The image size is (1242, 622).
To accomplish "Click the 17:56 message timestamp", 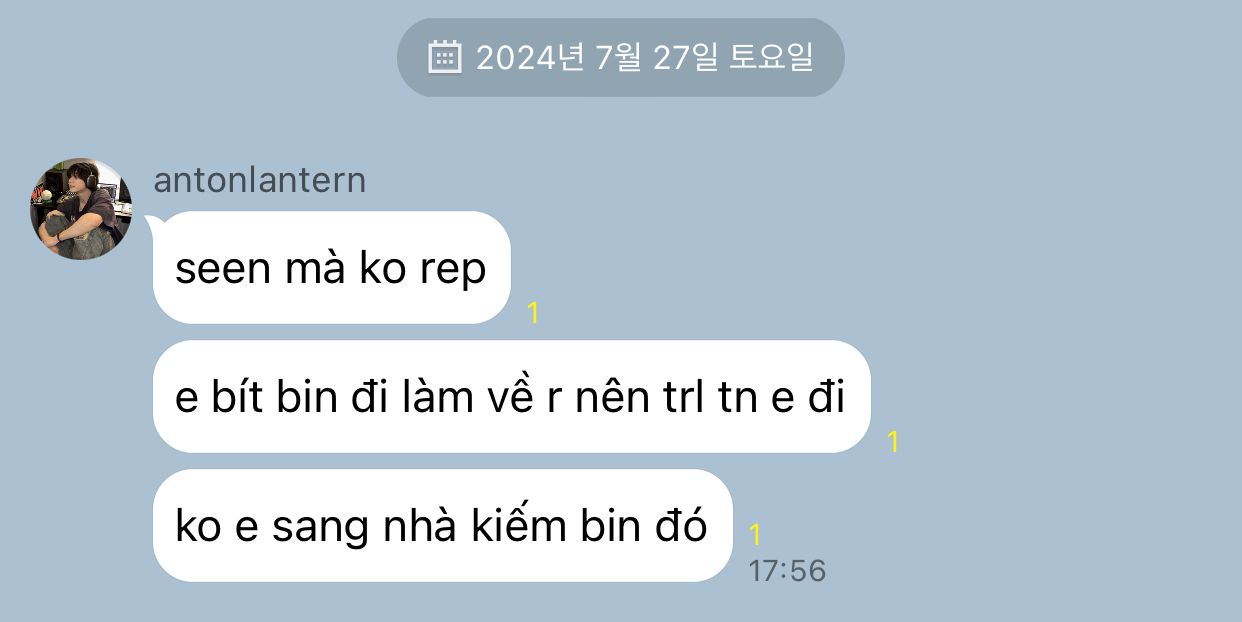I will [x=787, y=571].
